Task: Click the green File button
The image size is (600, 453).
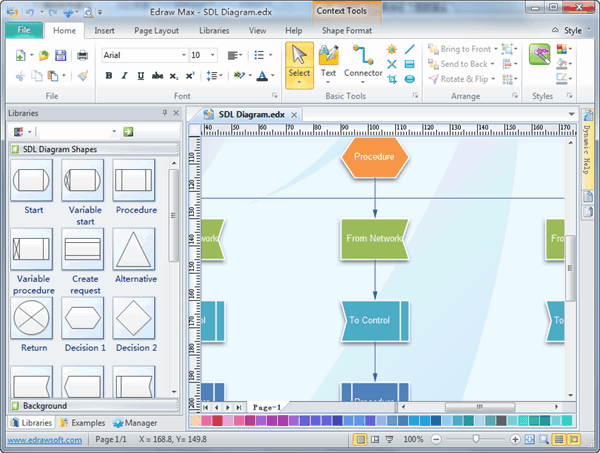Action: [x=22, y=30]
